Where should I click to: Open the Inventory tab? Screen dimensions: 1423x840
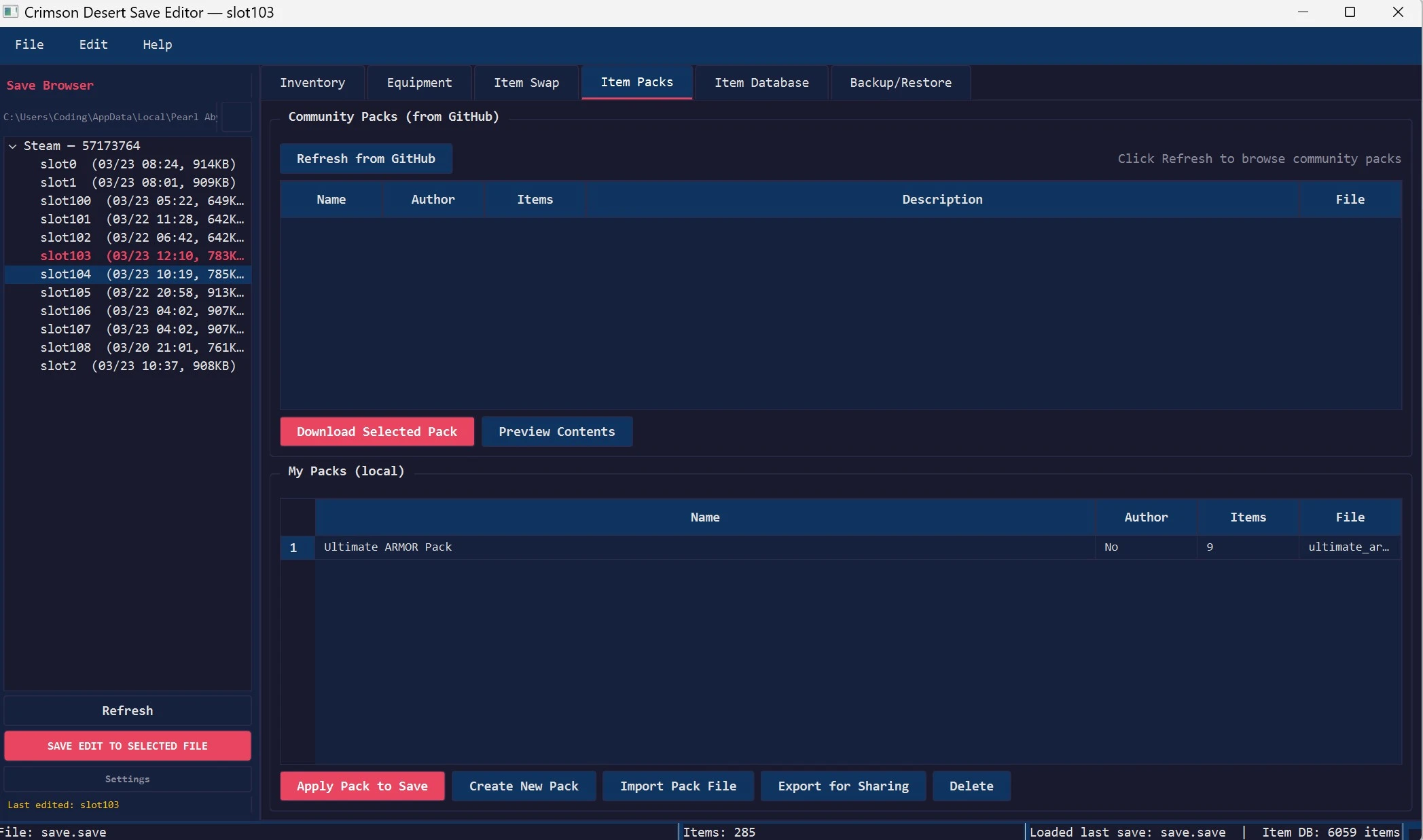312,83
